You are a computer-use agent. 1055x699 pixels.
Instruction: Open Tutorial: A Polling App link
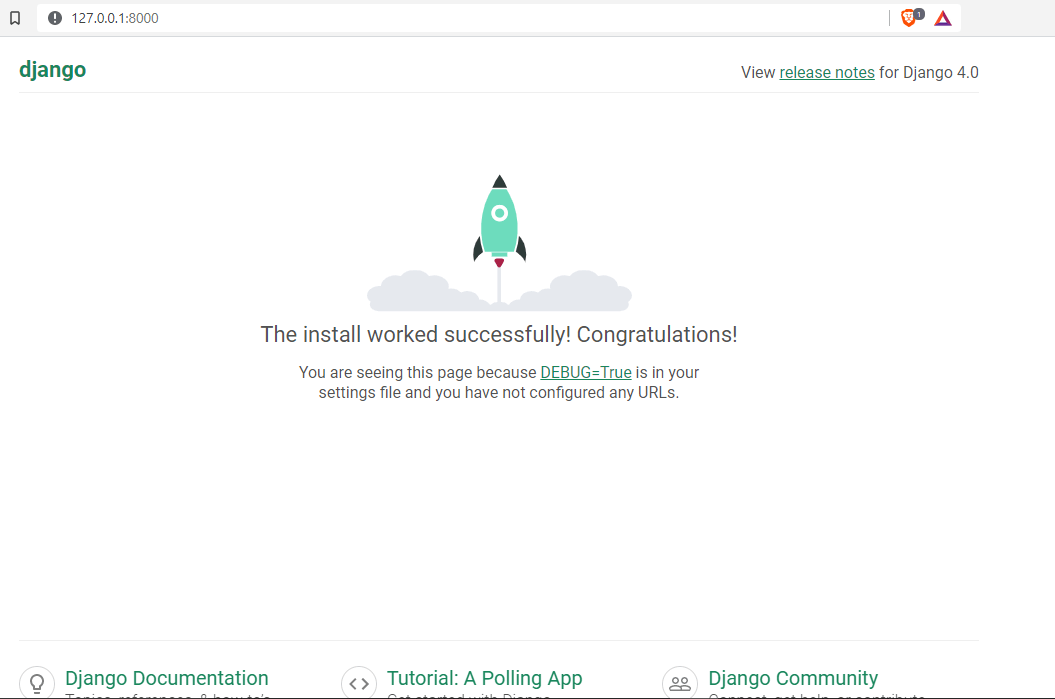(x=484, y=678)
